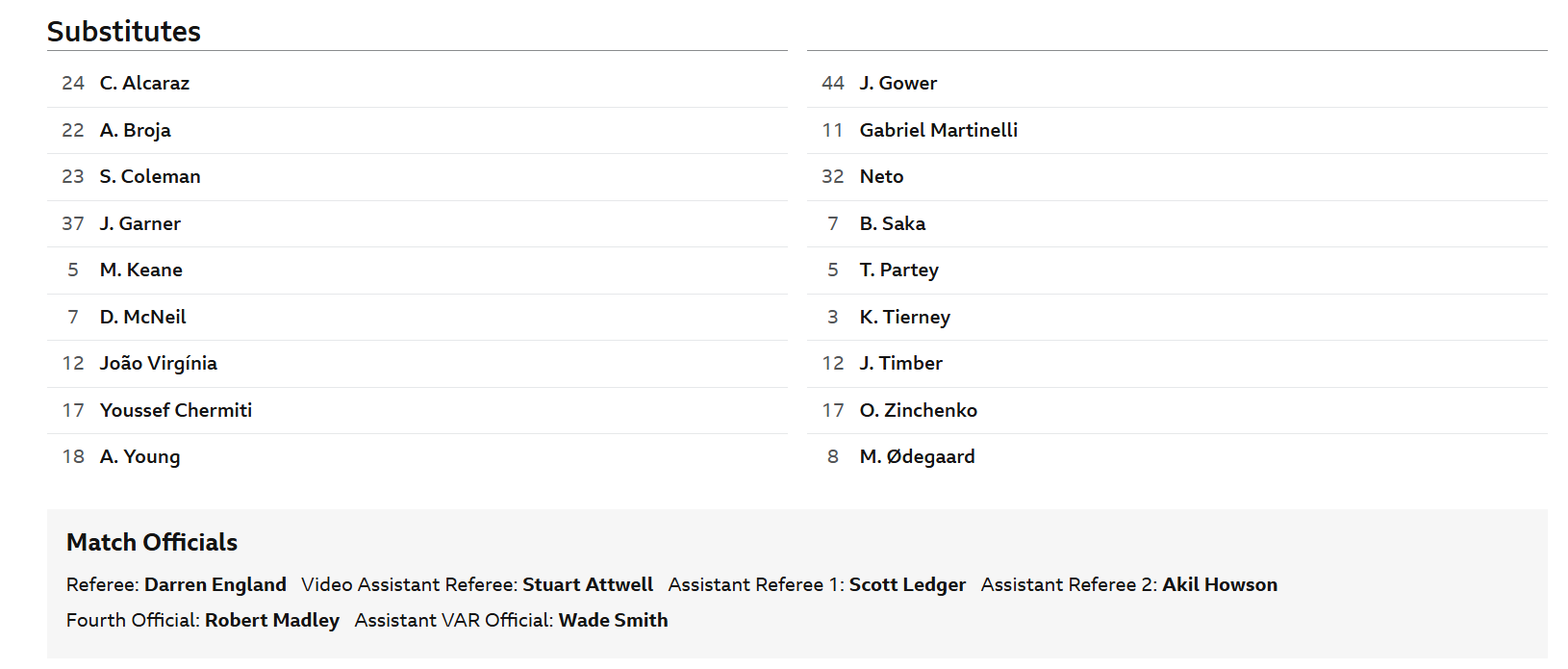Viewport: 1568px width, 669px height.
Task: Click M. Keane substitute row
Action: 417,270
